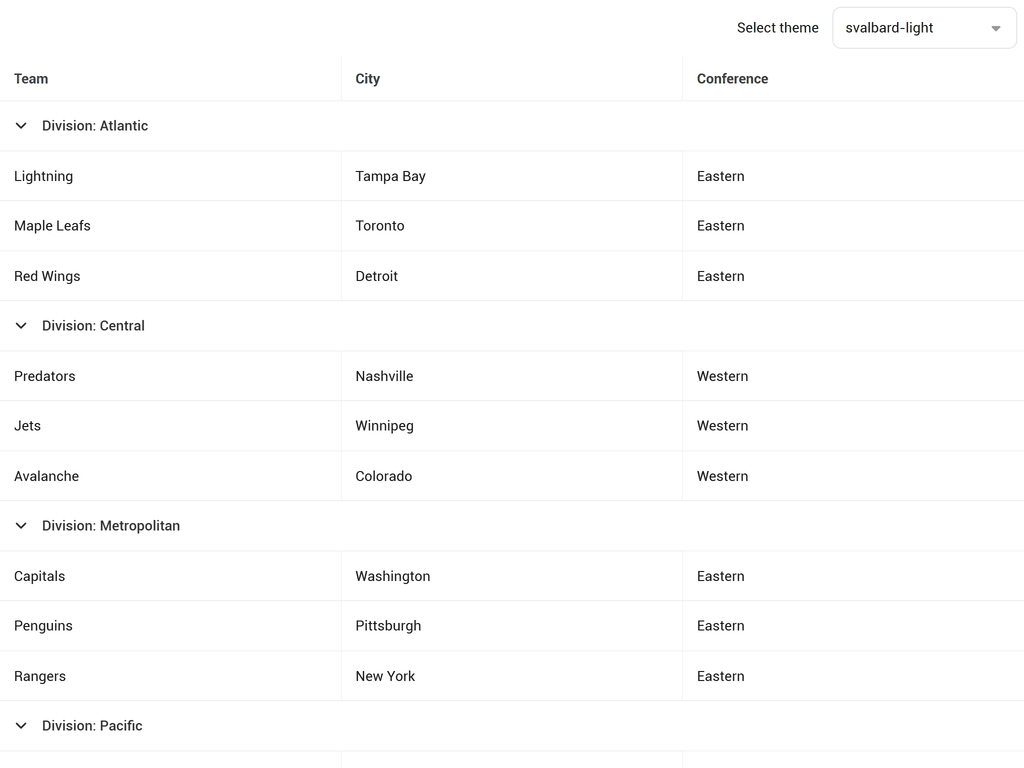Sort by the Conference column header
Viewport: 1024px width, 768px height.
(x=732, y=79)
